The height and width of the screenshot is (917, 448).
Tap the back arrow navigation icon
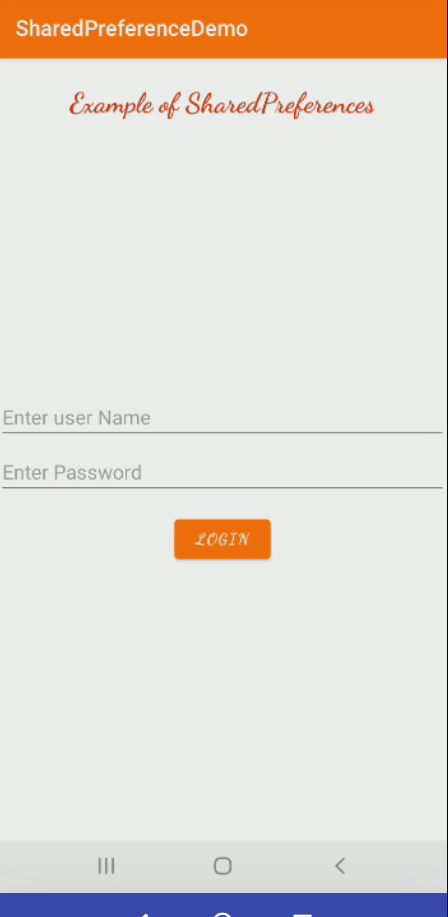tap(340, 866)
